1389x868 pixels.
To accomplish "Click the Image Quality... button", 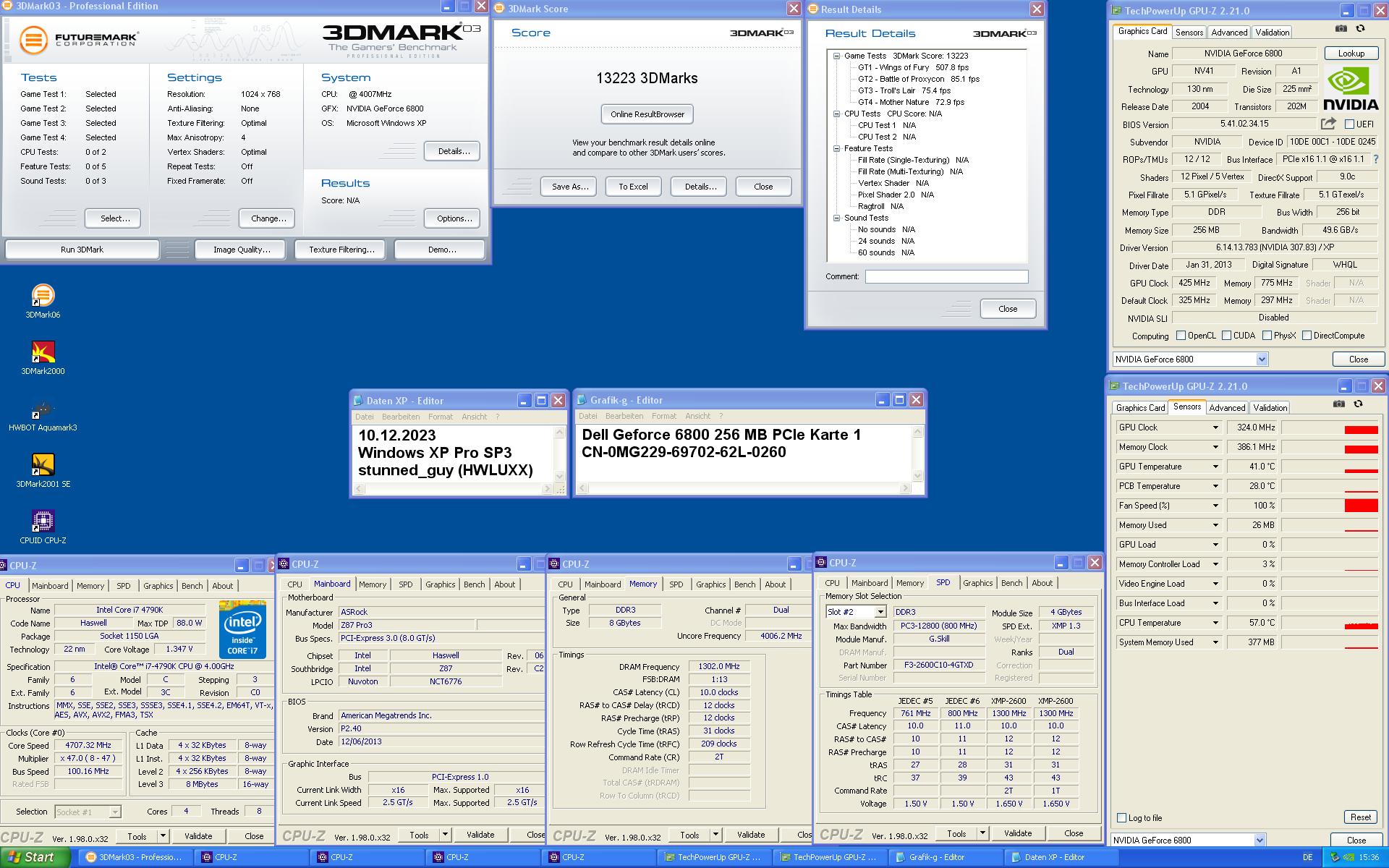I will 242,250.
